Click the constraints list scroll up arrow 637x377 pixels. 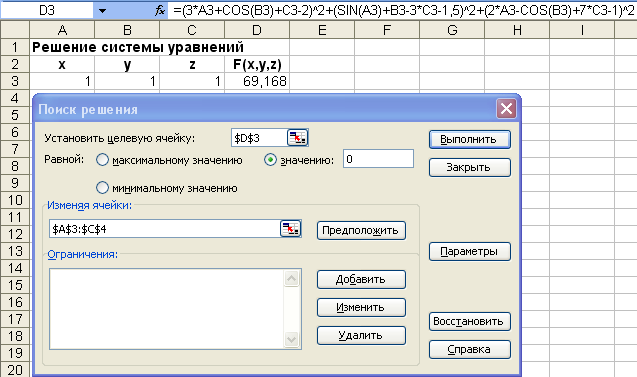[x=292, y=278]
